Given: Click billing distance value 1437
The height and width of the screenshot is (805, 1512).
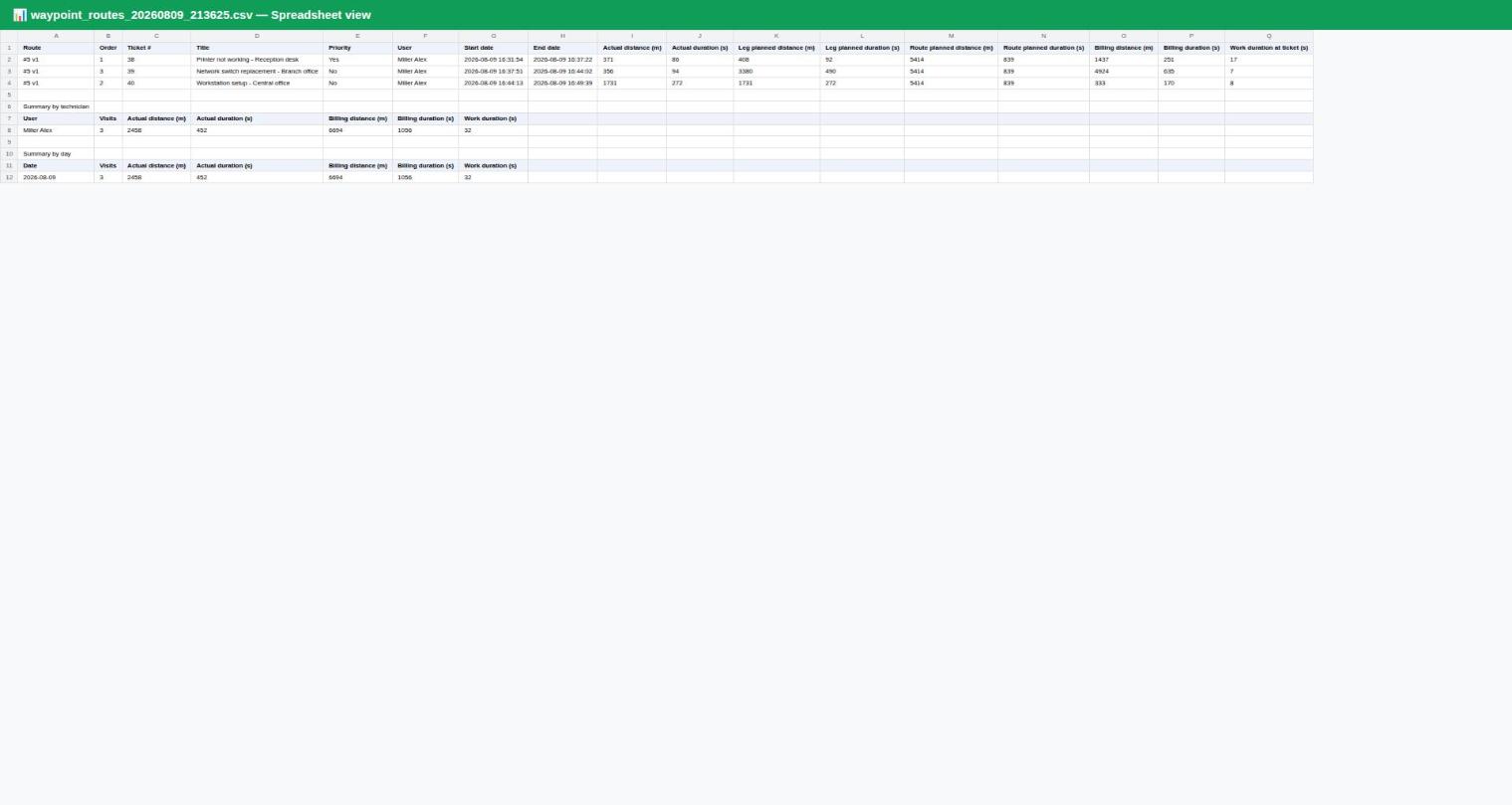Looking at the screenshot, I should pos(1124,60).
